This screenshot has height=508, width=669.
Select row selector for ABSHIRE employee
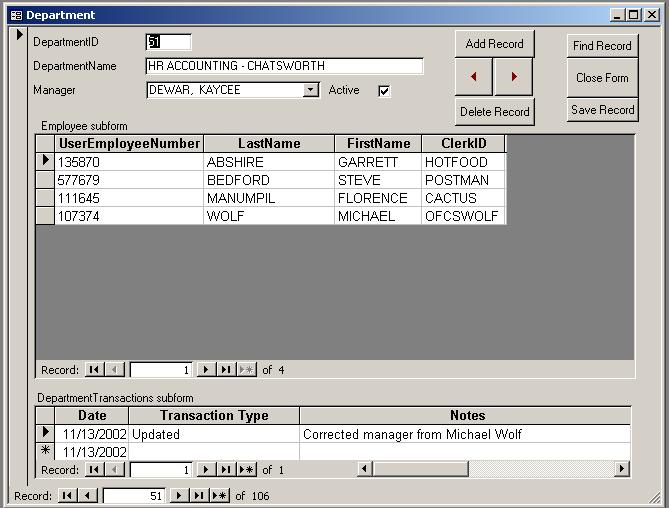tap(45, 162)
